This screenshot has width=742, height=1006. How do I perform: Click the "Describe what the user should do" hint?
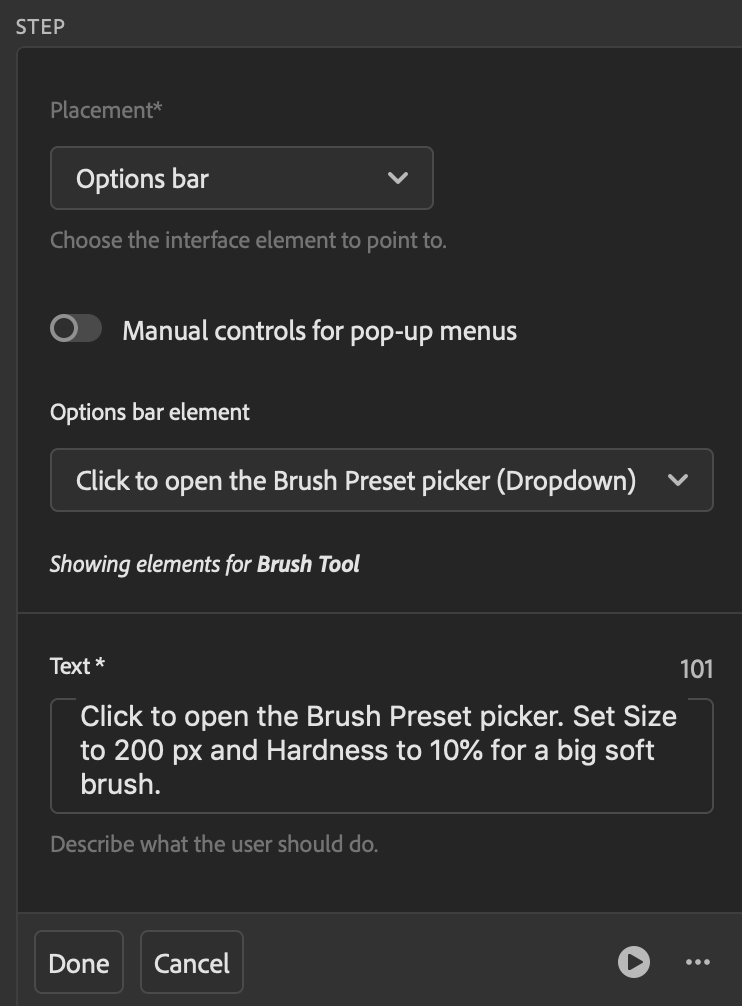click(x=214, y=844)
